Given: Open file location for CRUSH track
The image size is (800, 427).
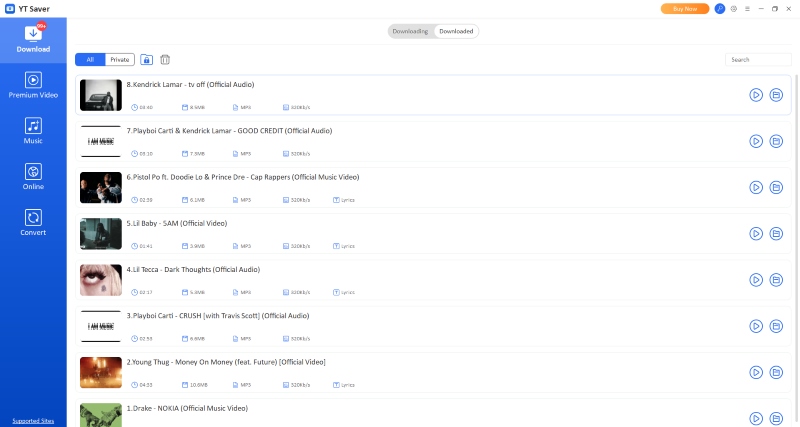Looking at the screenshot, I should point(776,326).
